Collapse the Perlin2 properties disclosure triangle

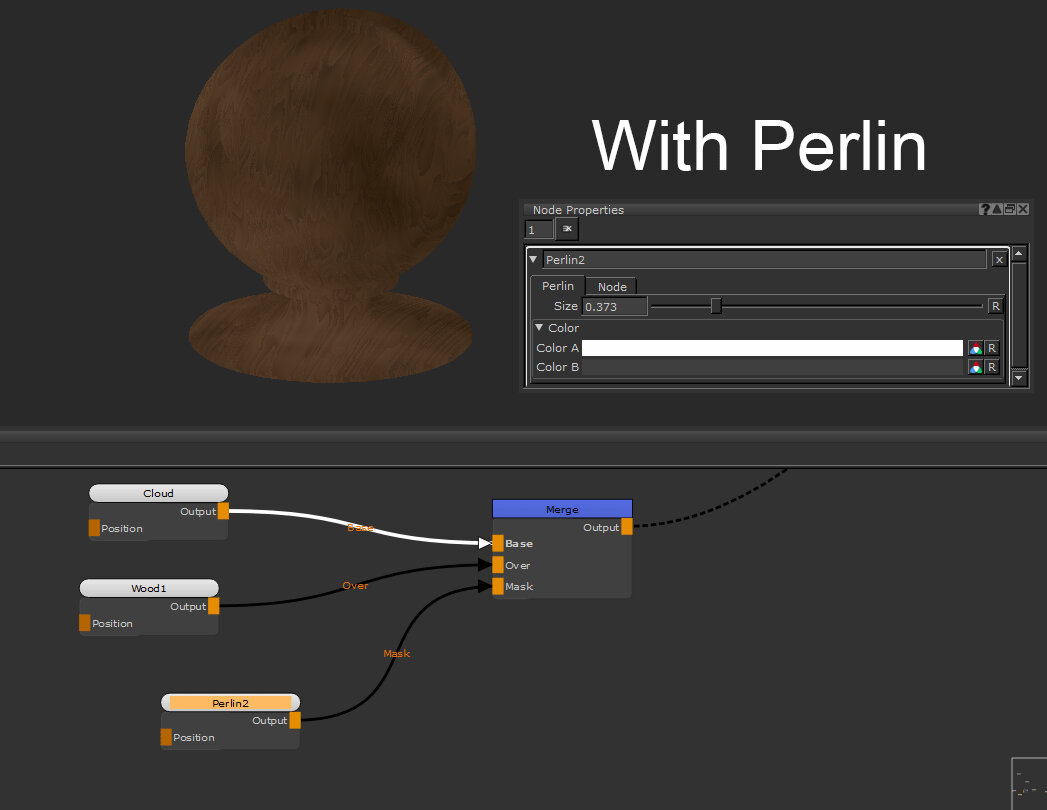[x=533, y=259]
